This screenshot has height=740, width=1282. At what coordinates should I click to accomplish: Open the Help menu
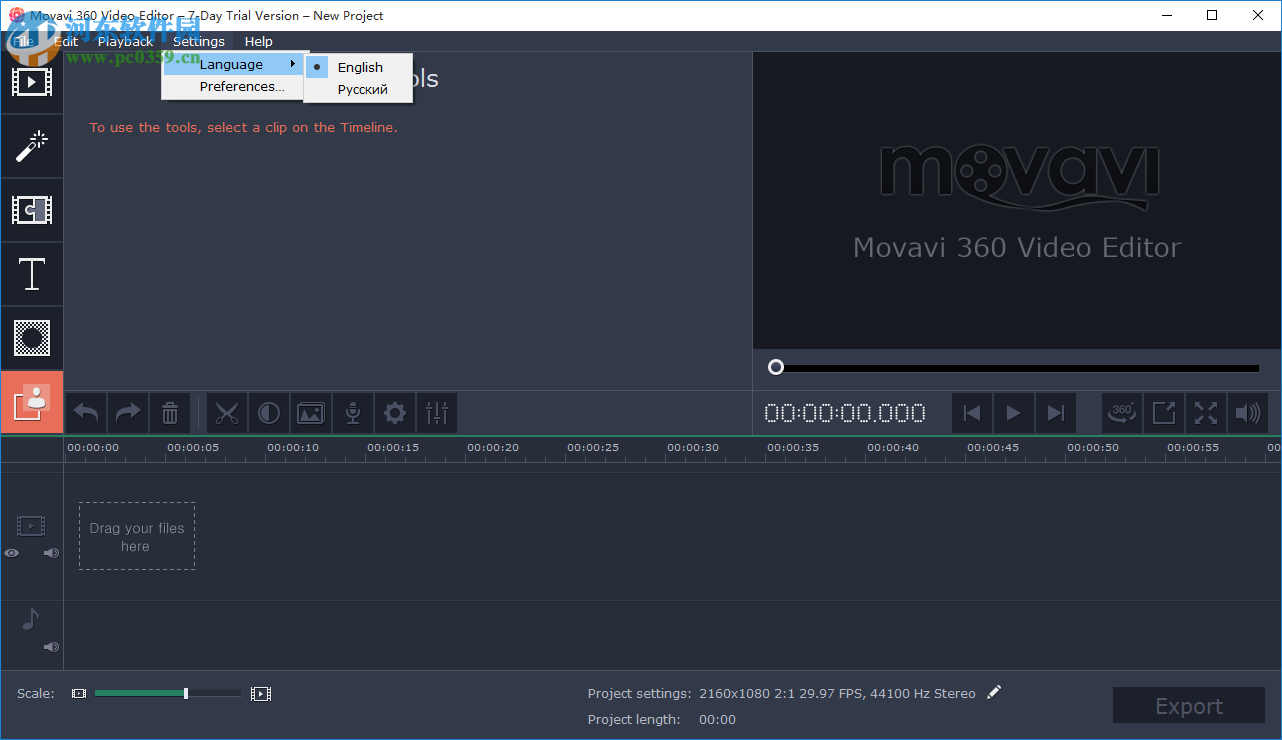(258, 41)
